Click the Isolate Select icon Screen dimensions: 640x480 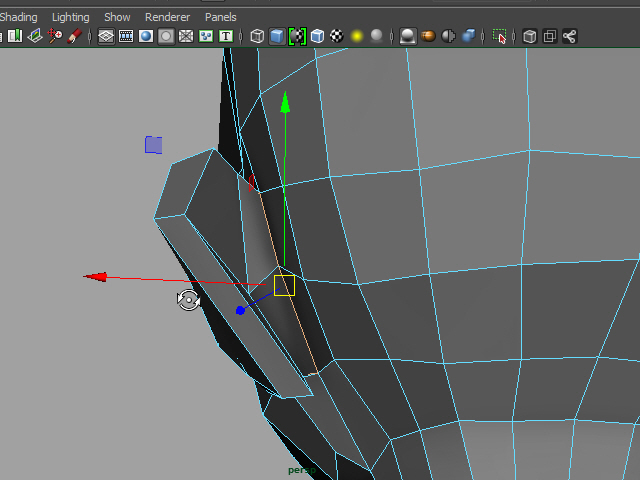click(x=500, y=36)
